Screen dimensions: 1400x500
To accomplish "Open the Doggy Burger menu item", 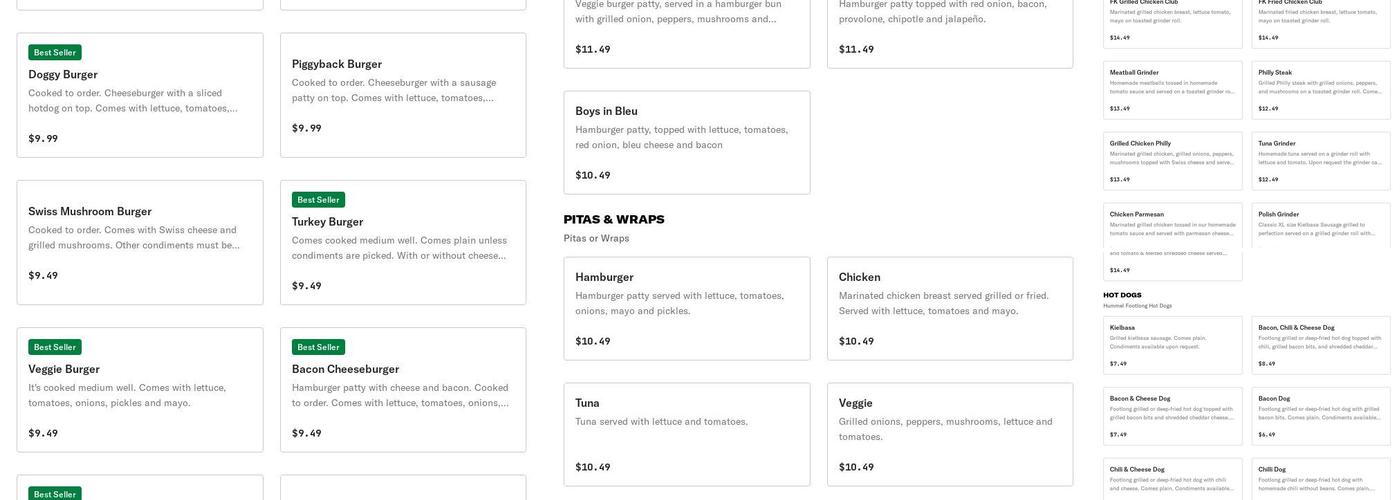I will tap(140, 96).
